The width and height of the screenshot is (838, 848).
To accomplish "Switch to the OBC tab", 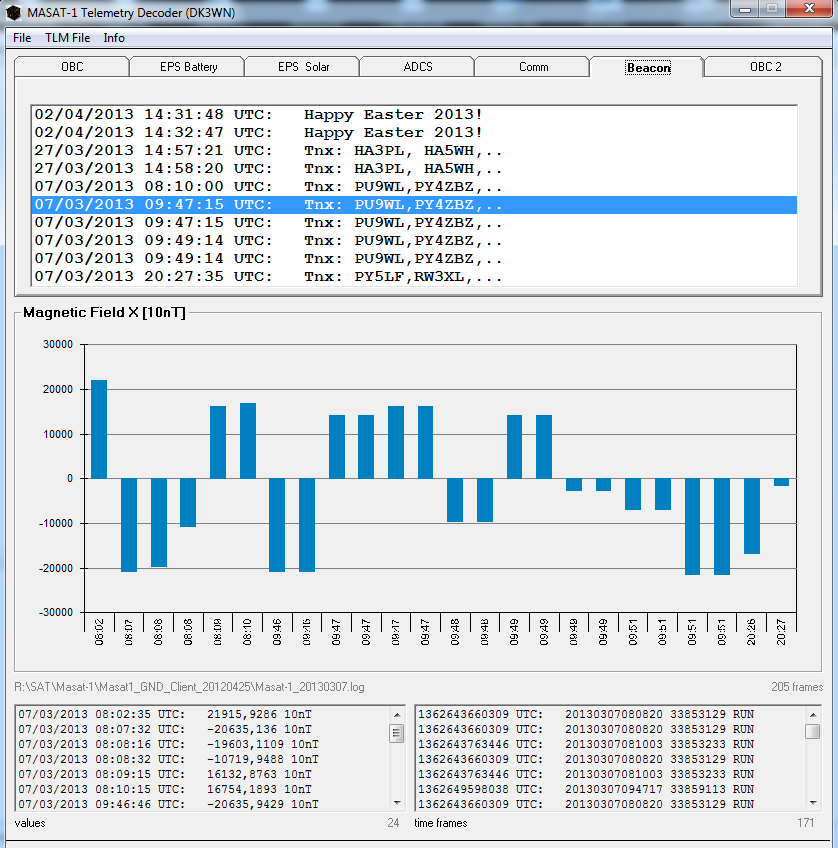I will [72, 67].
